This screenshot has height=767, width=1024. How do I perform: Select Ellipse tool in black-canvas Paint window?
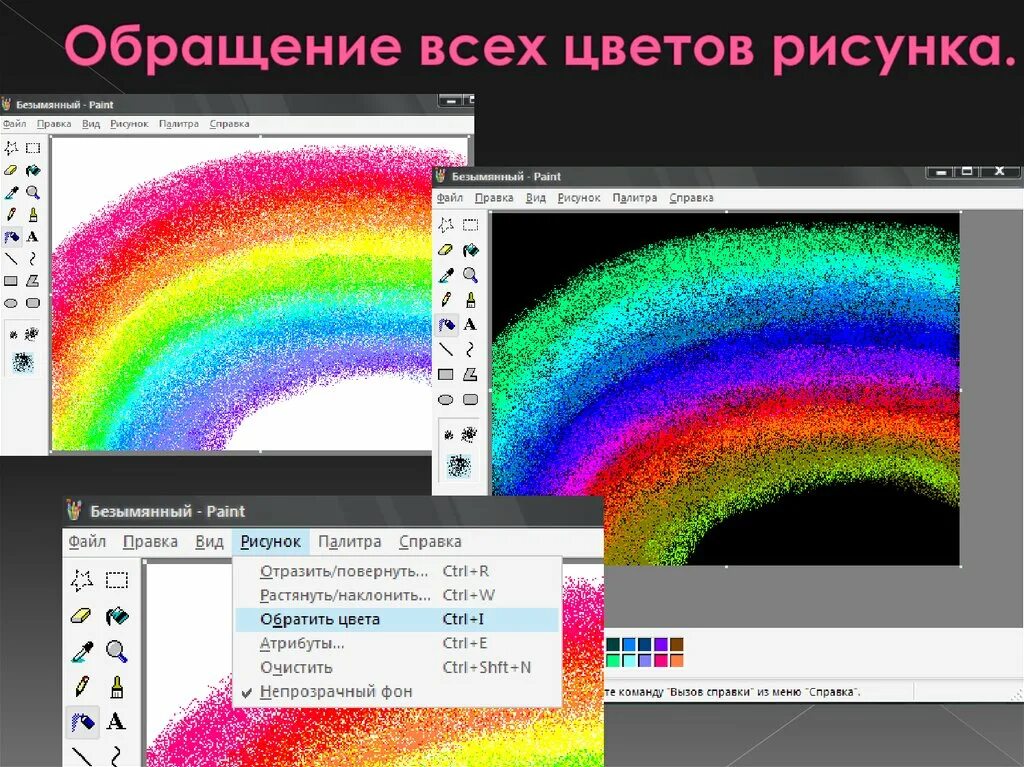(x=446, y=399)
